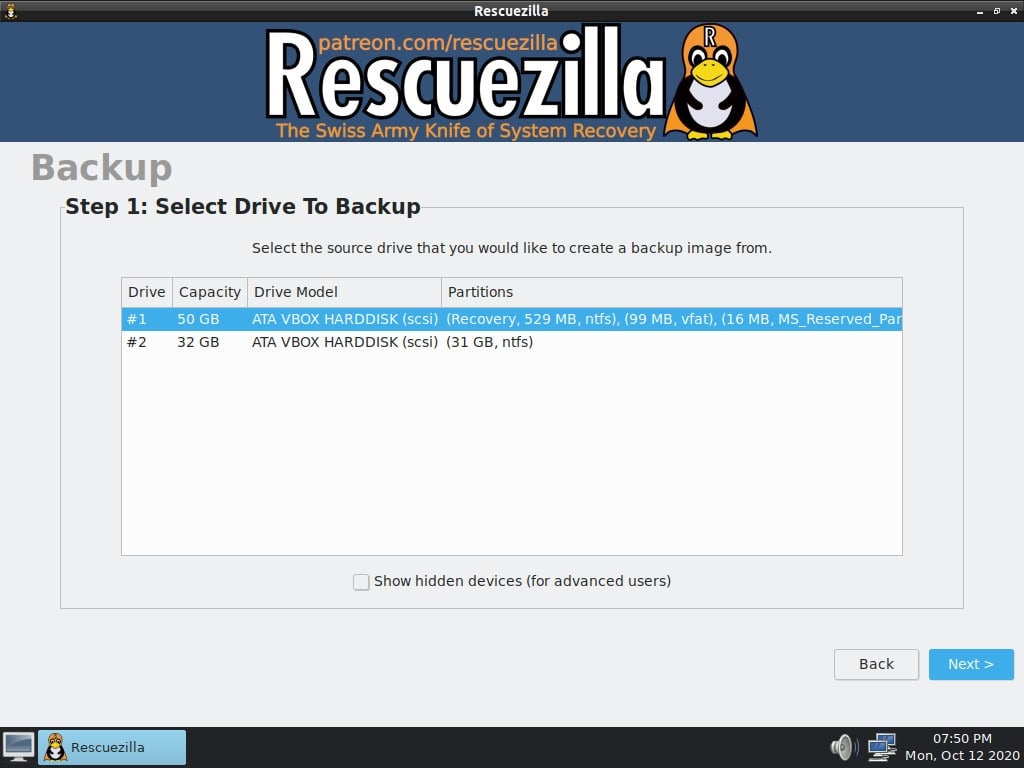
Task: Click the Rescuezilla icon in the title bar
Action: 11,11
